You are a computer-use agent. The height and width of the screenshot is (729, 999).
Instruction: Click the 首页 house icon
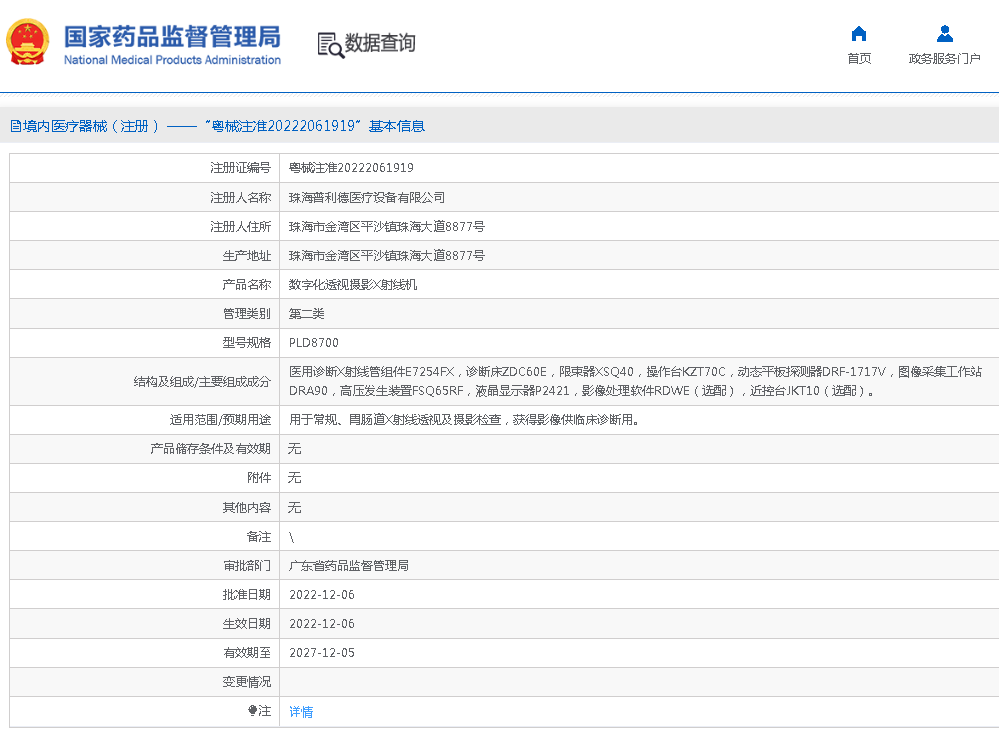pyautogui.click(x=858, y=33)
